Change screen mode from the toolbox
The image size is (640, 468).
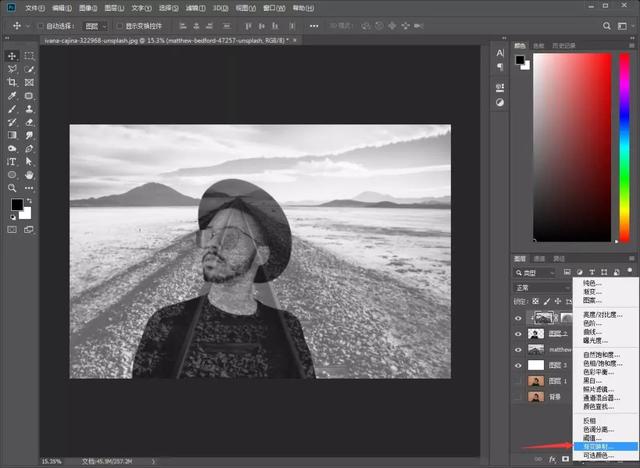[x=29, y=230]
